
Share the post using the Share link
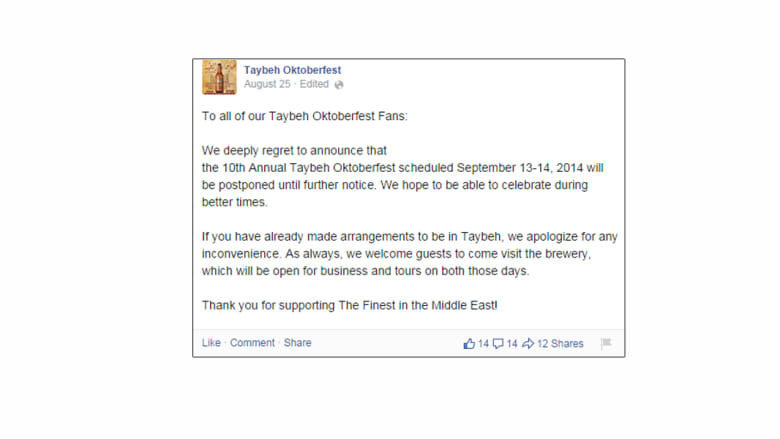click(x=297, y=343)
